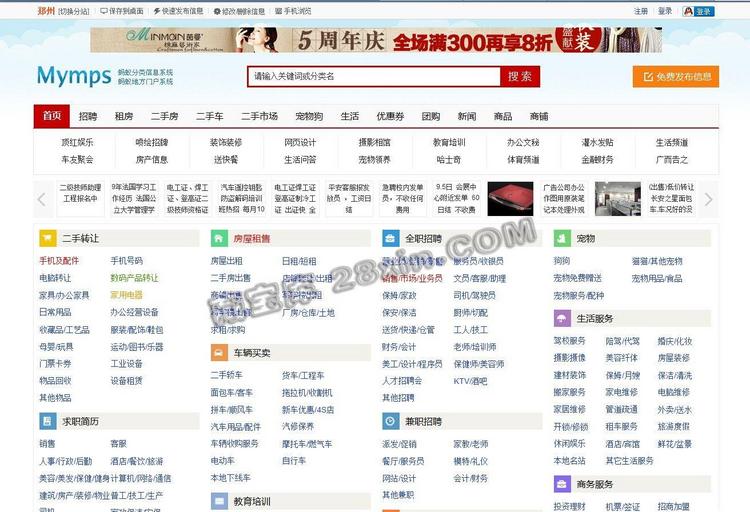Open the 房屋出租 link

pyautogui.click(x=226, y=261)
